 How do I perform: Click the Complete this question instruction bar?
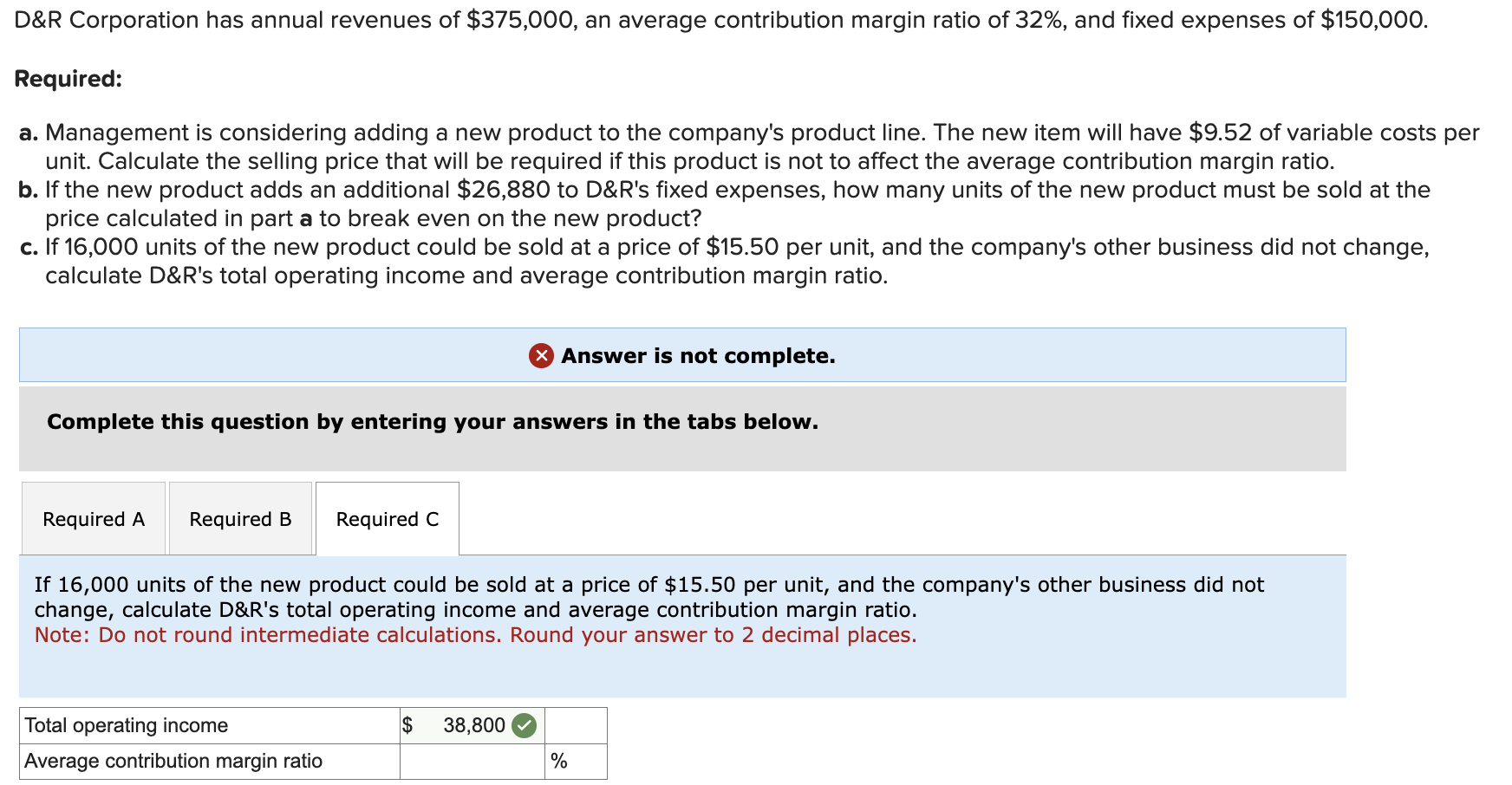433,422
